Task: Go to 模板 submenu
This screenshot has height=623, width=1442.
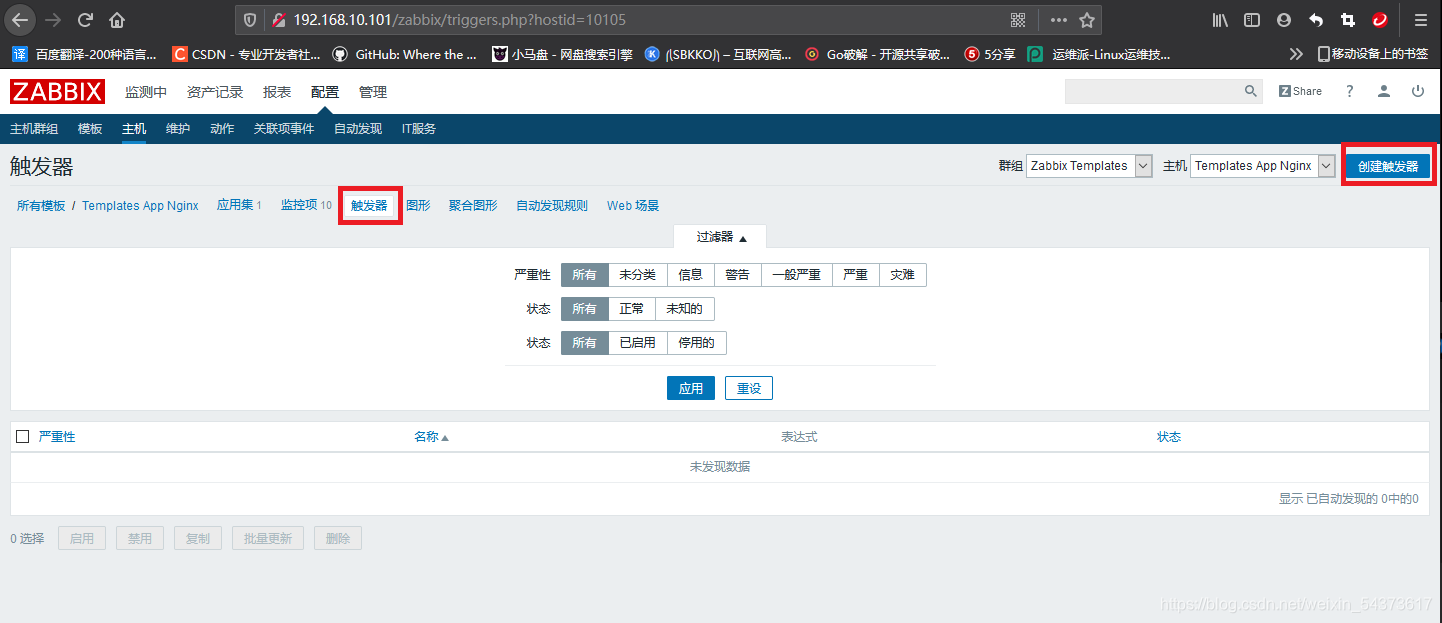Action: coord(90,129)
